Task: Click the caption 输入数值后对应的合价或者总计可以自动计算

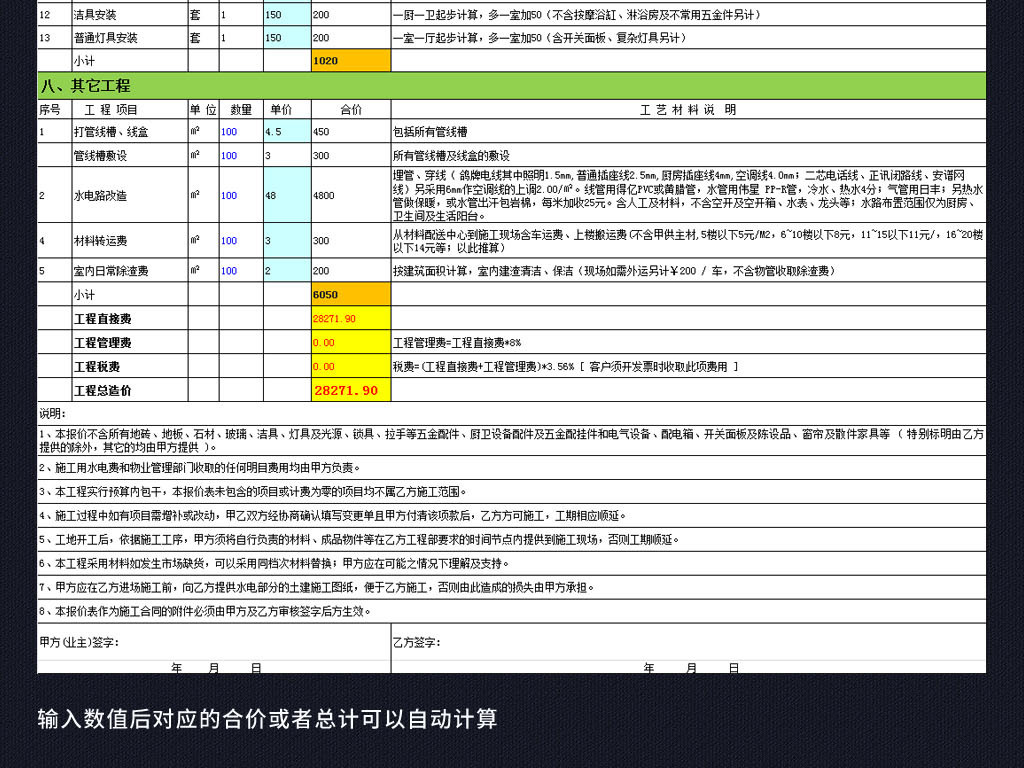Action: [268, 719]
